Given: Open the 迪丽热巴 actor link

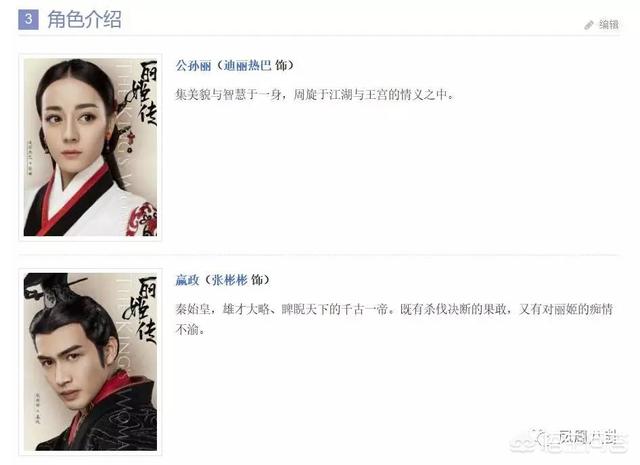Looking at the screenshot, I should (x=247, y=65).
